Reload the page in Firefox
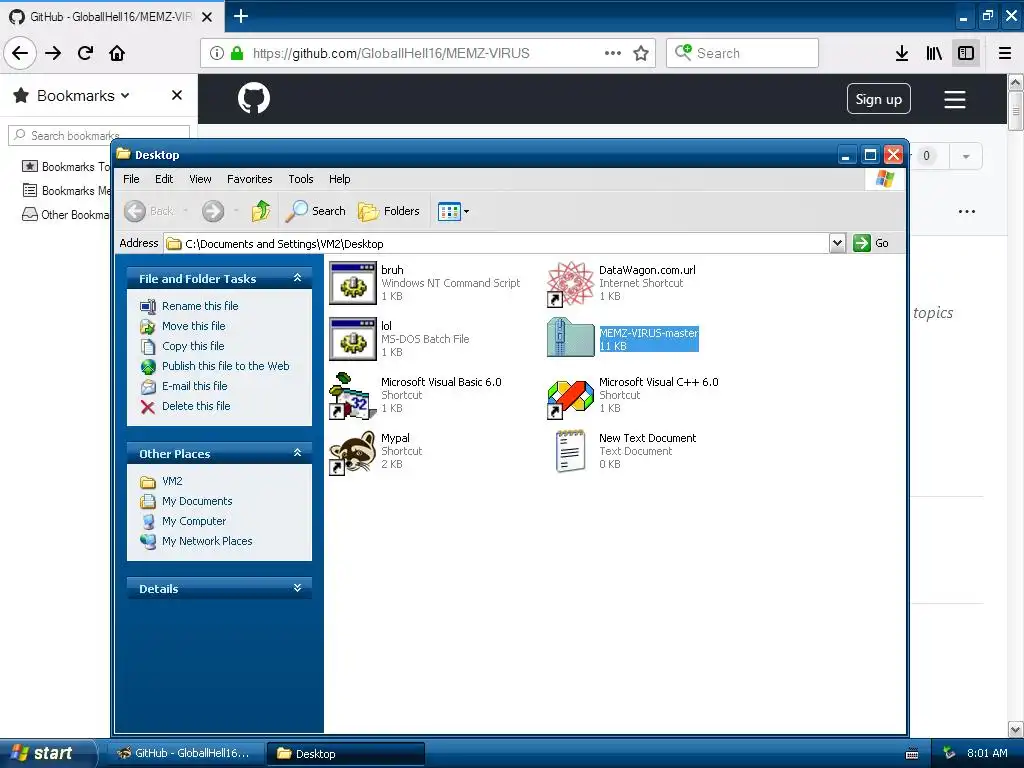This screenshot has height=768, width=1024. 85,53
